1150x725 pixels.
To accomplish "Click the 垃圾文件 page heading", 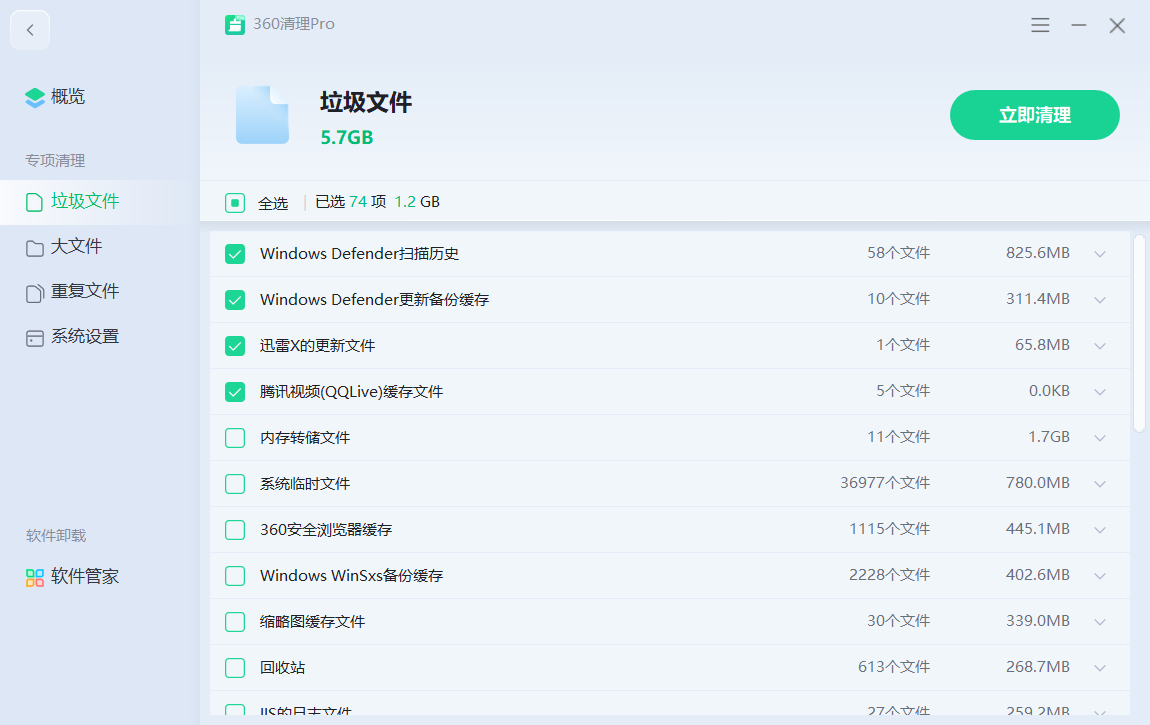I will pos(366,103).
